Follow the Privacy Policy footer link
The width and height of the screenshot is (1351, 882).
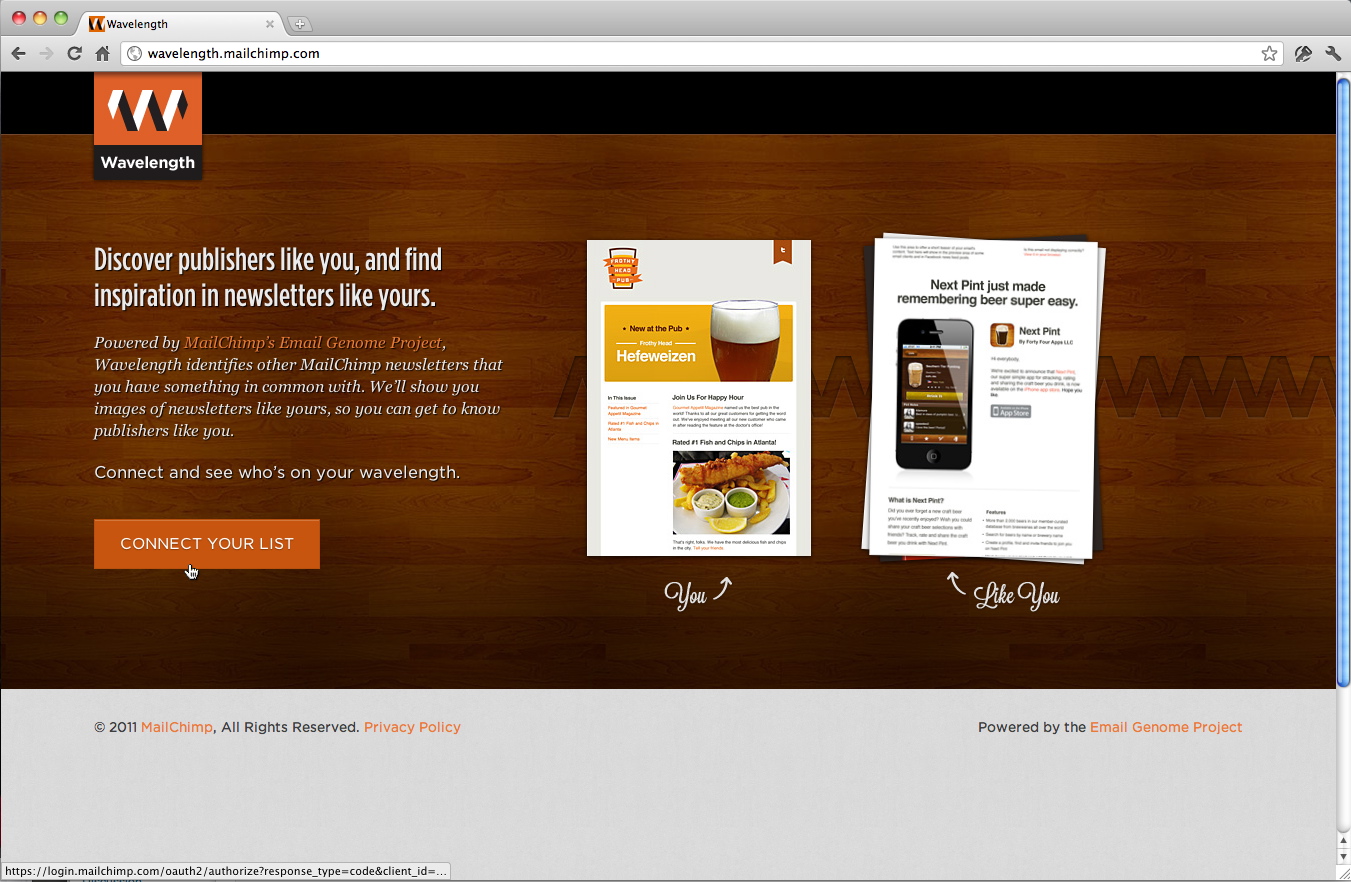click(x=412, y=727)
